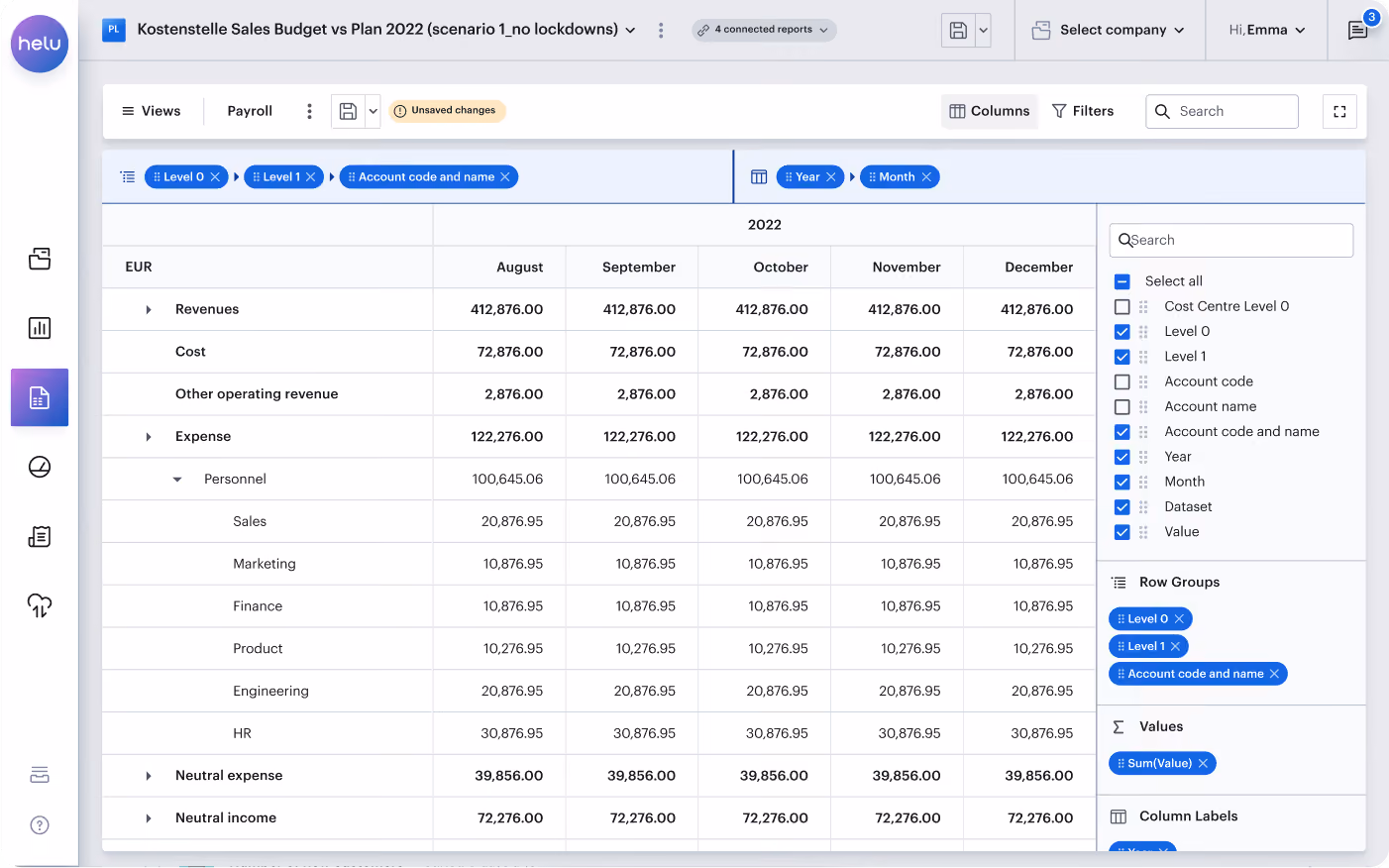Toggle the Select all checkbox
Image resolution: width=1389 pixels, height=868 pixels.
point(1122,281)
